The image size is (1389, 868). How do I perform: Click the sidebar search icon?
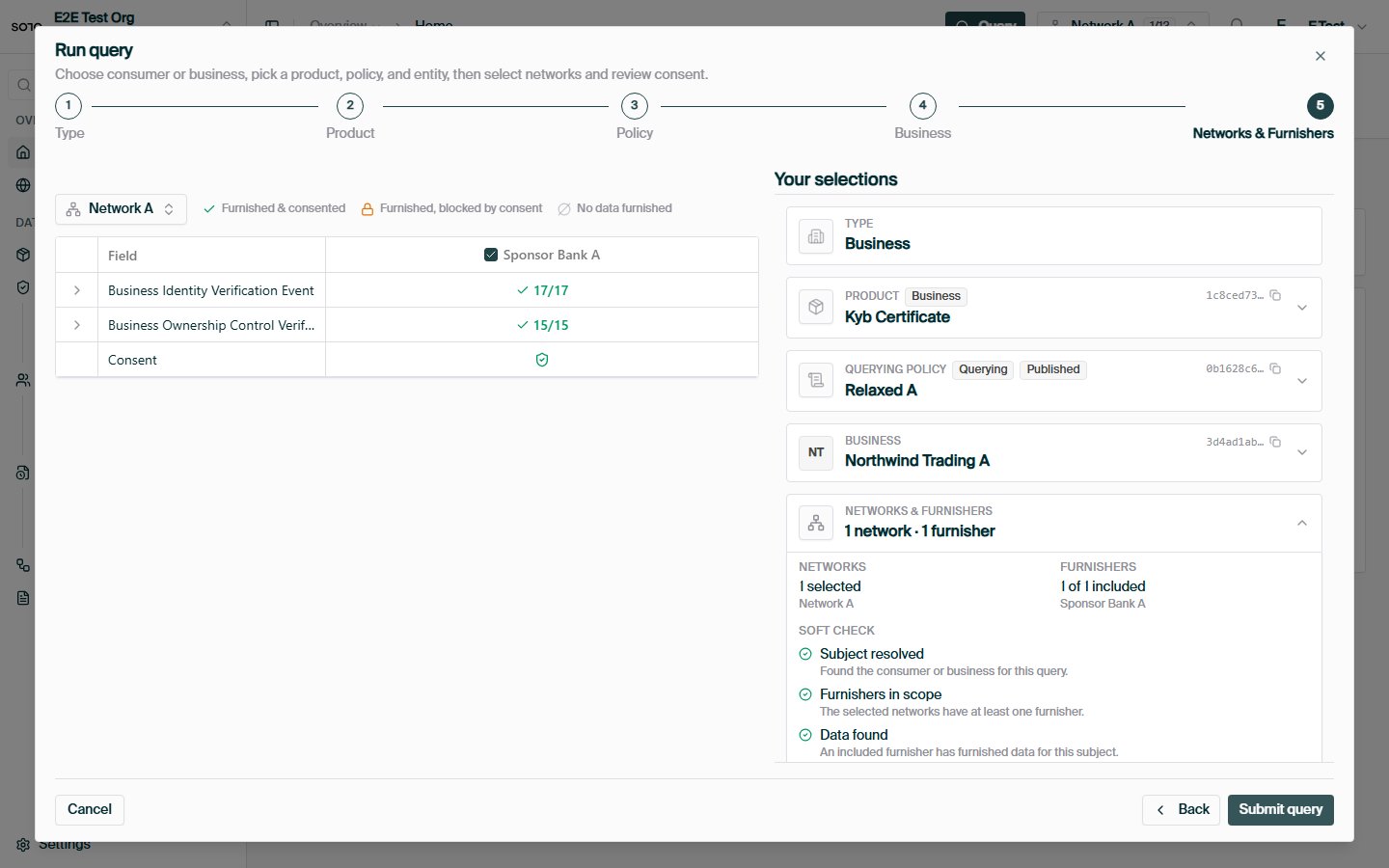point(23,86)
